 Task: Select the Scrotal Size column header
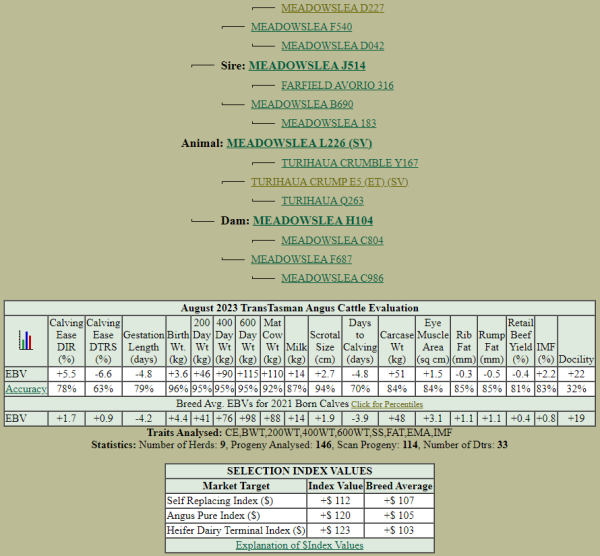pos(325,341)
